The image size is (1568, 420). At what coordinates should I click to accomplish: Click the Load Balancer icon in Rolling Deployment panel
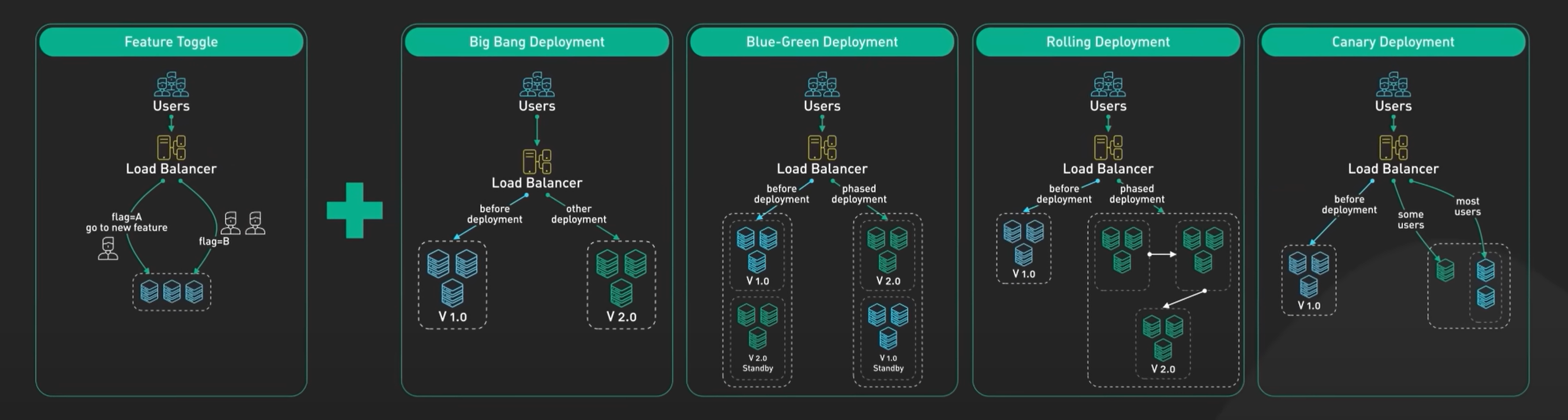pos(1108,148)
